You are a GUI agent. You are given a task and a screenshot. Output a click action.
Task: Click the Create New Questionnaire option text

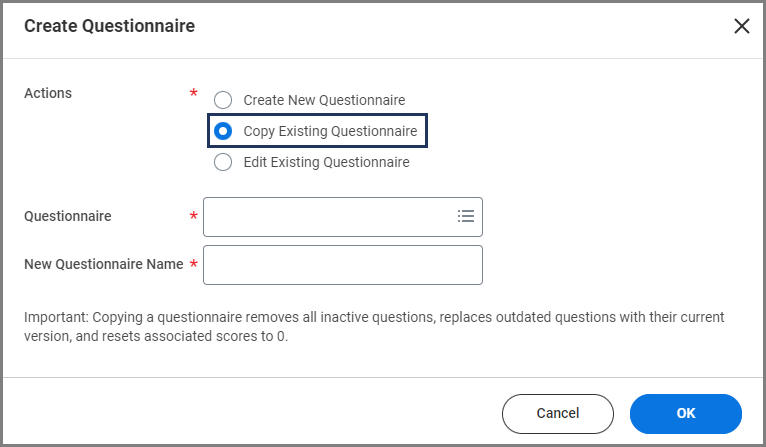point(324,100)
